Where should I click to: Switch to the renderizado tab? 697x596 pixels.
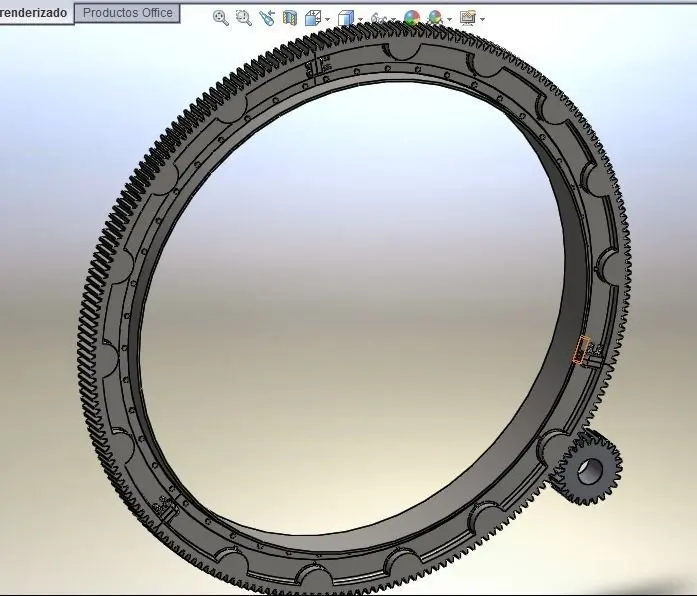[35, 12]
